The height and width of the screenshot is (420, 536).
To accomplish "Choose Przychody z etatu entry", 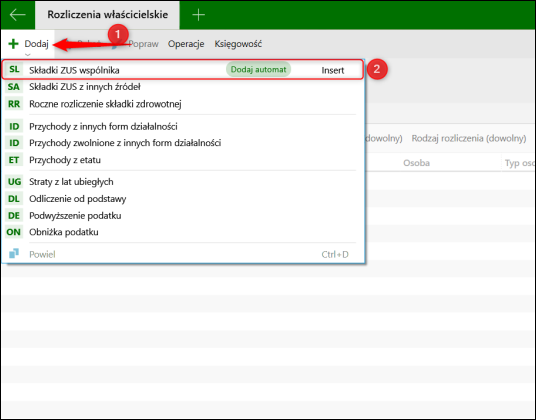I will point(183,160).
